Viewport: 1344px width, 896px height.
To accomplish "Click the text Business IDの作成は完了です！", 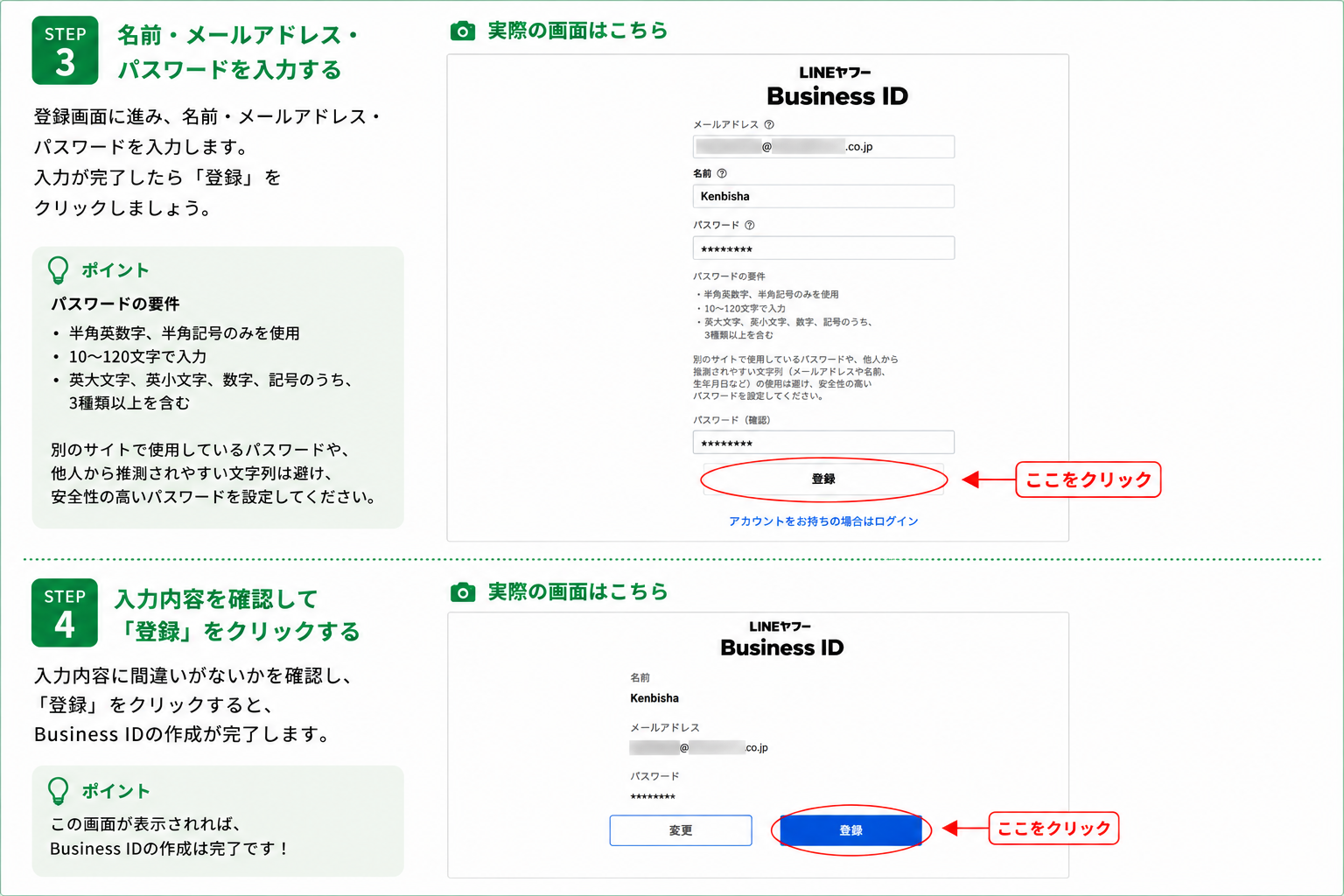I will point(169,849).
